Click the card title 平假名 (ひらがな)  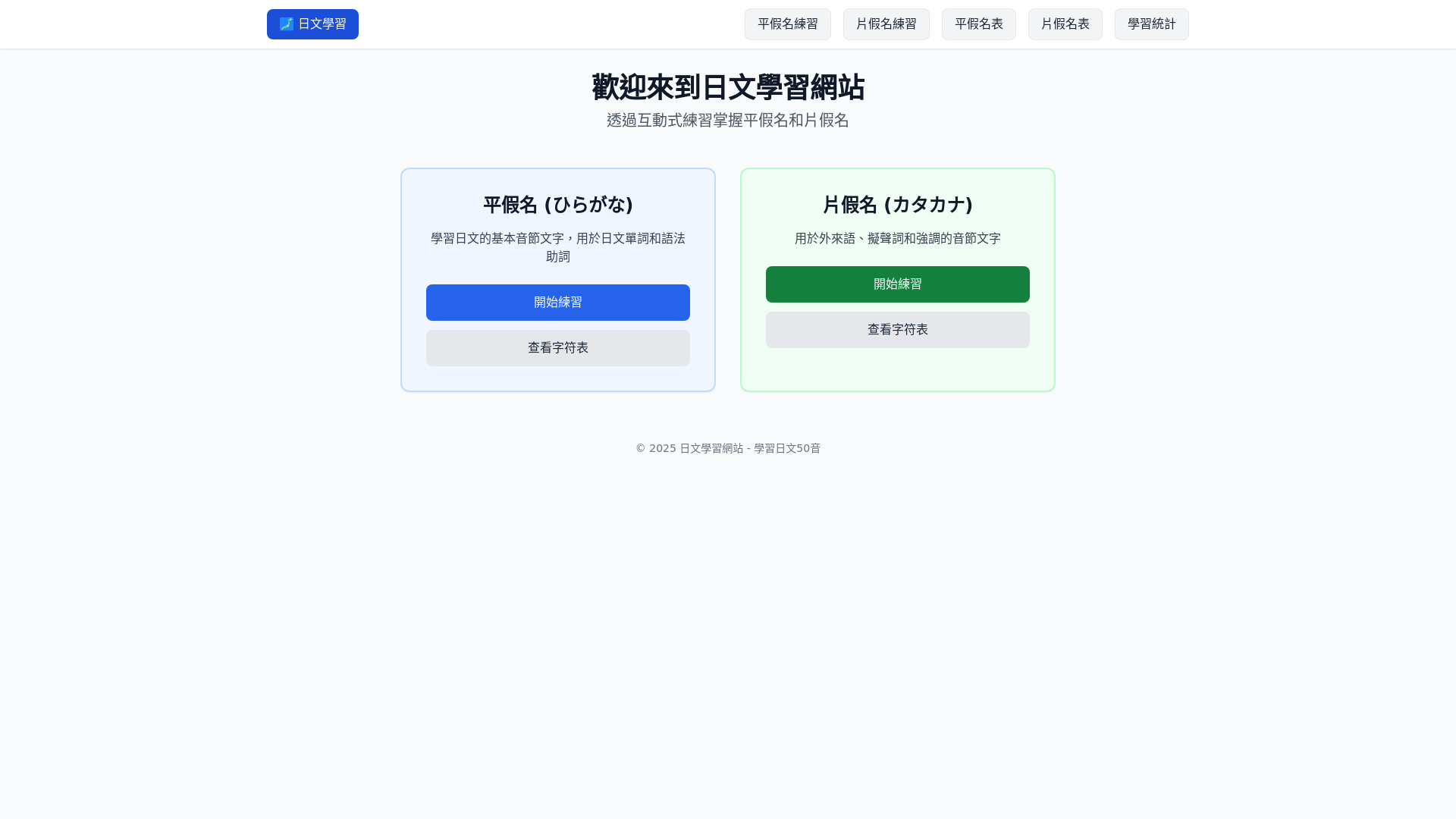558,205
